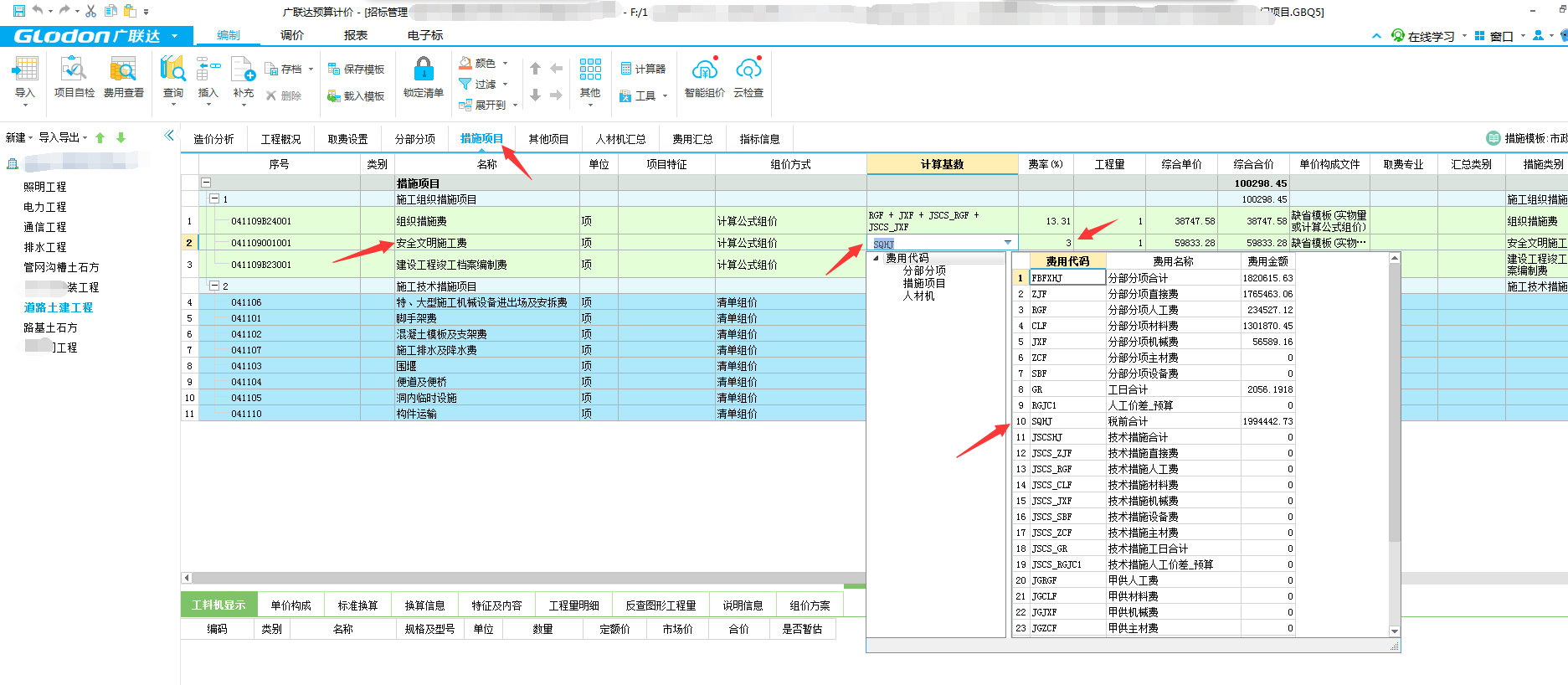Run 项目自检 project self-check
This screenshot has height=685, width=1568.
75,79
